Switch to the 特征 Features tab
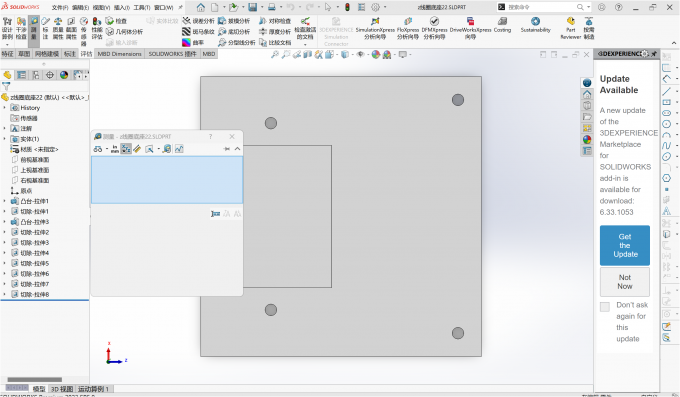 coord(7,54)
